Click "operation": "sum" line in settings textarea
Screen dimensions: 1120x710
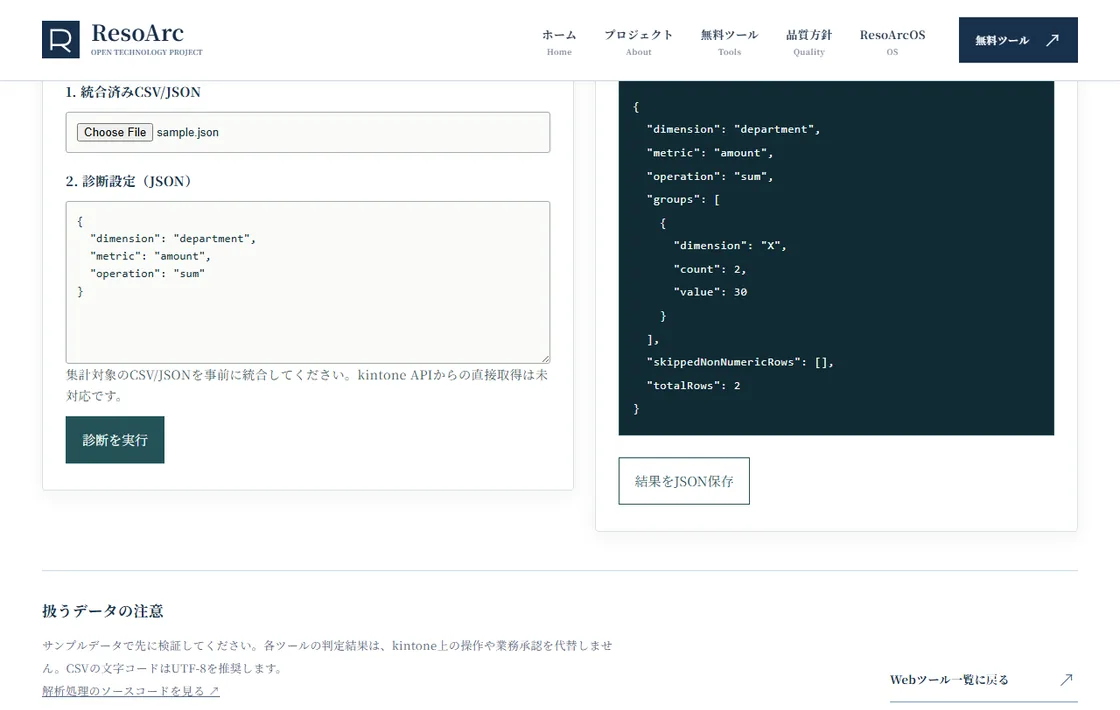pyautogui.click(x=147, y=274)
